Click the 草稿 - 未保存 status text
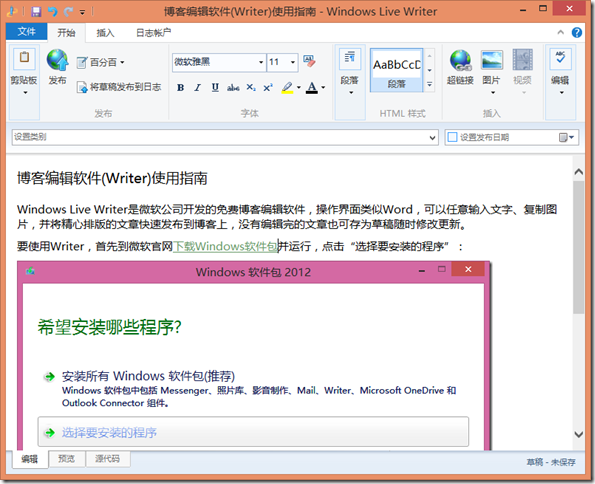This screenshot has height=484, width=595. click(x=551, y=462)
